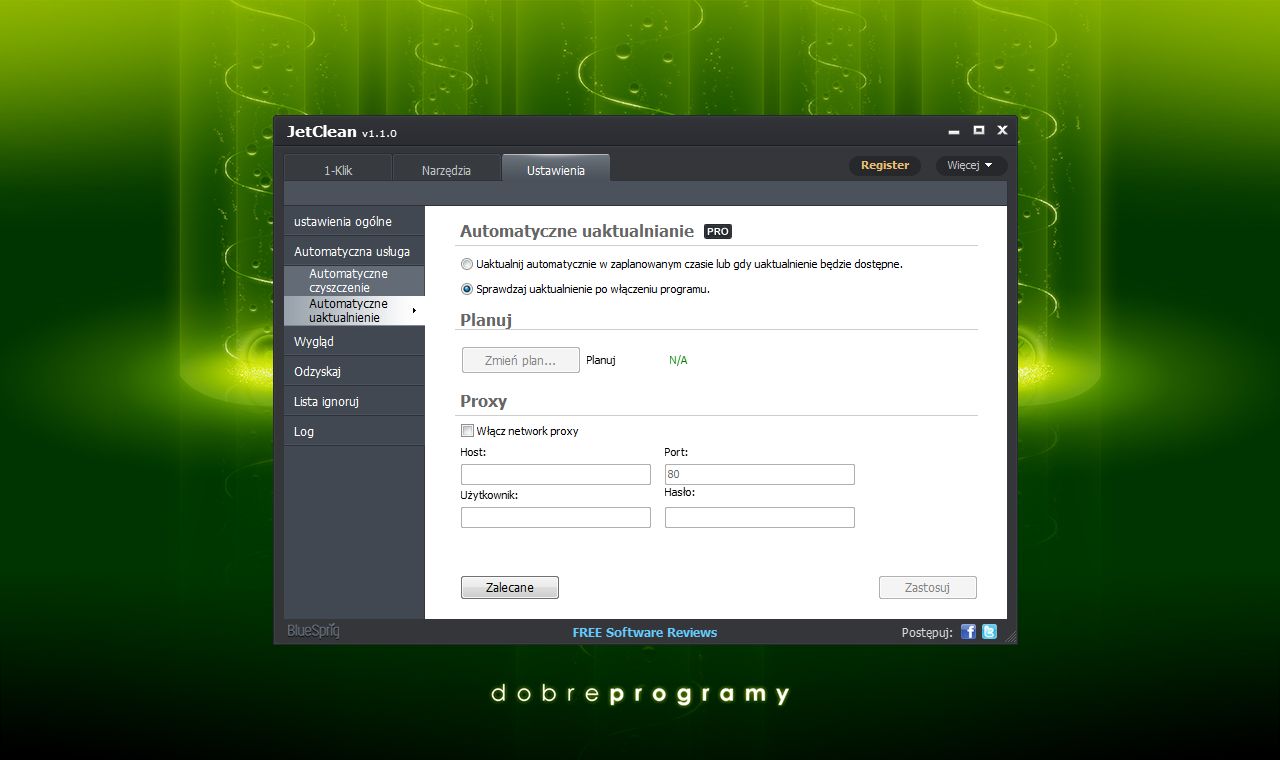Click the window resize grip corner

point(1010,636)
